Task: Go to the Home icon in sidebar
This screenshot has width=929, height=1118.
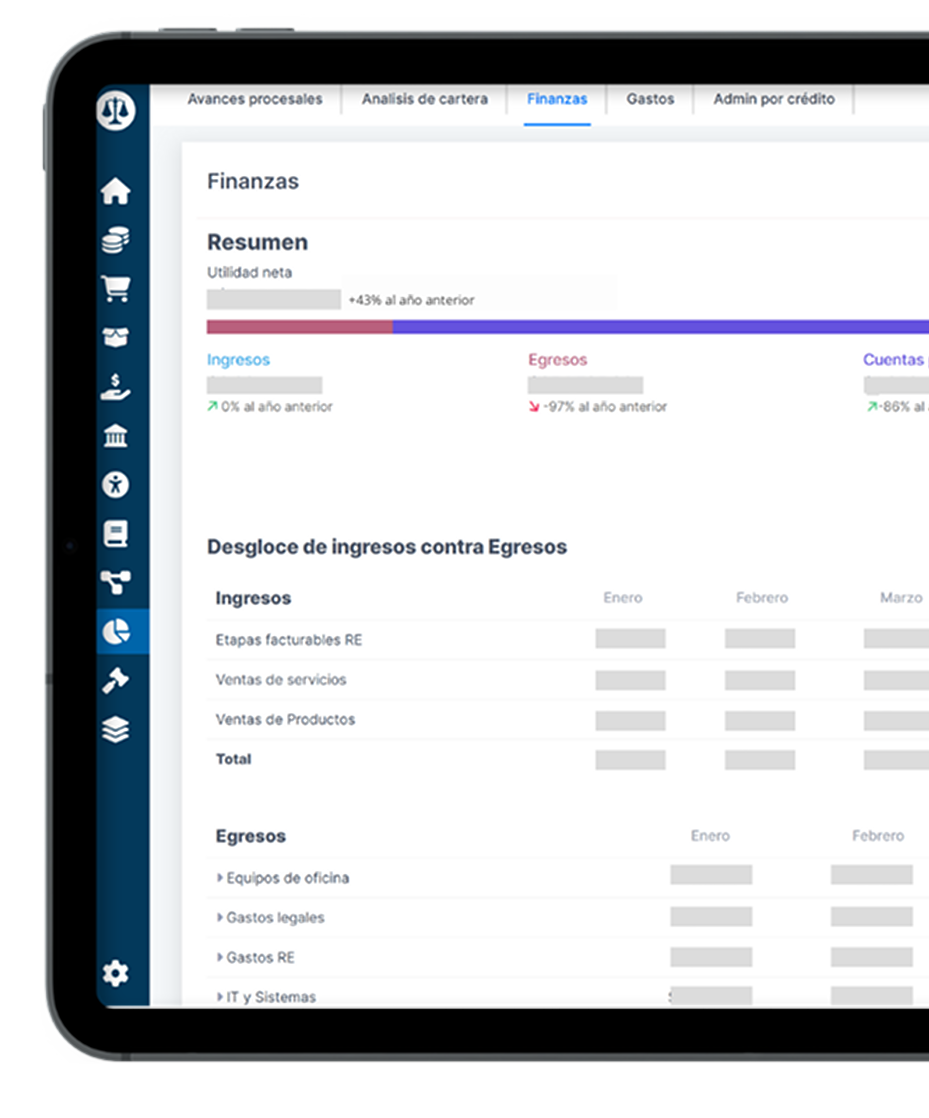Action: click(x=116, y=191)
